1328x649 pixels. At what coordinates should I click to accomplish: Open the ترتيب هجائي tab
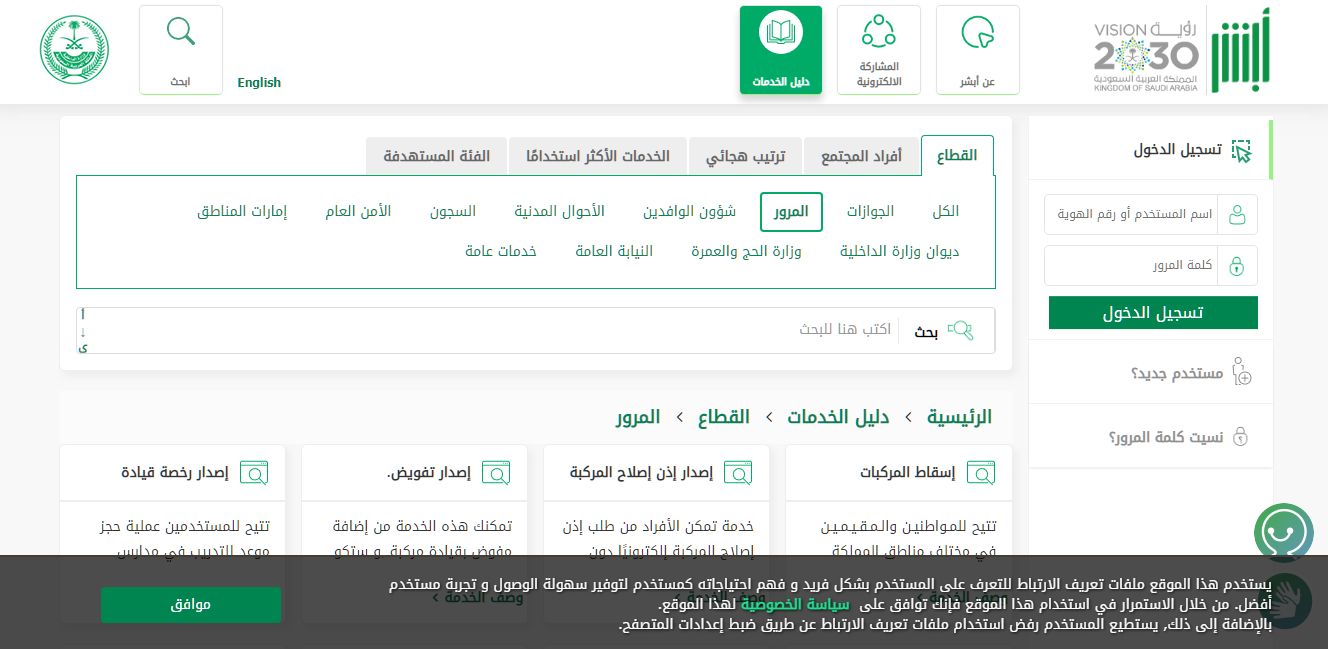coord(745,155)
